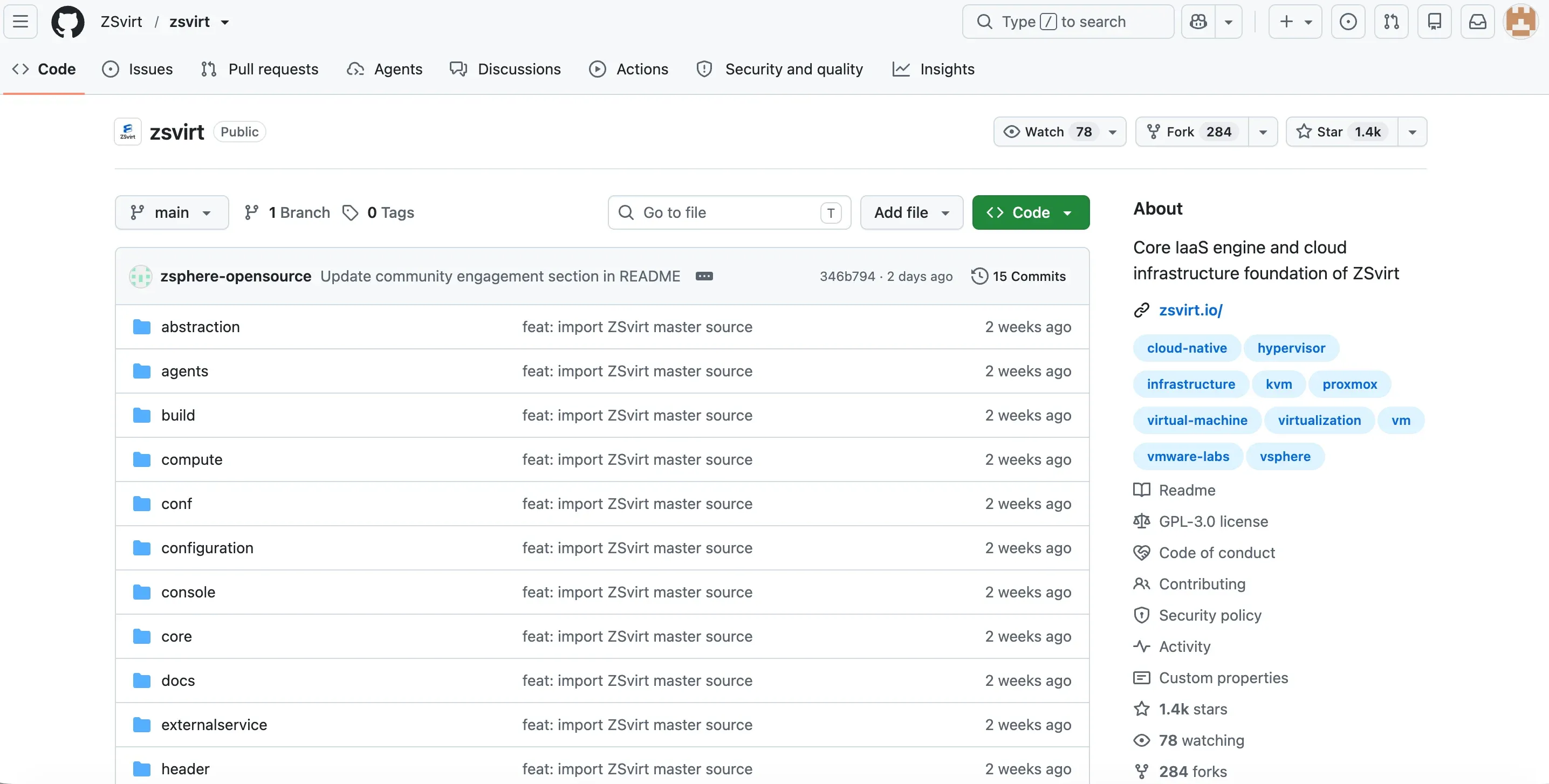The width and height of the screenshot is (1549, 784).
Task: Click the tag icon next to 0 Tags
Action: 350,213
